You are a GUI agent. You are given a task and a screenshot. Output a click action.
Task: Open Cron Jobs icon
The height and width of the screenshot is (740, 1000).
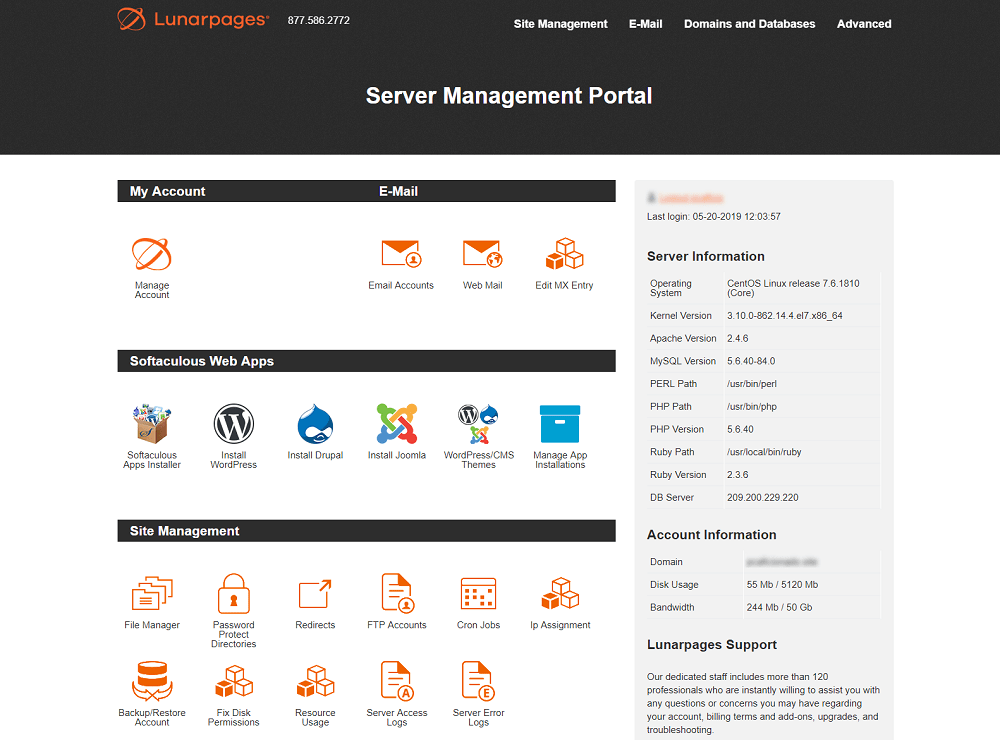[x=478, y=593]
